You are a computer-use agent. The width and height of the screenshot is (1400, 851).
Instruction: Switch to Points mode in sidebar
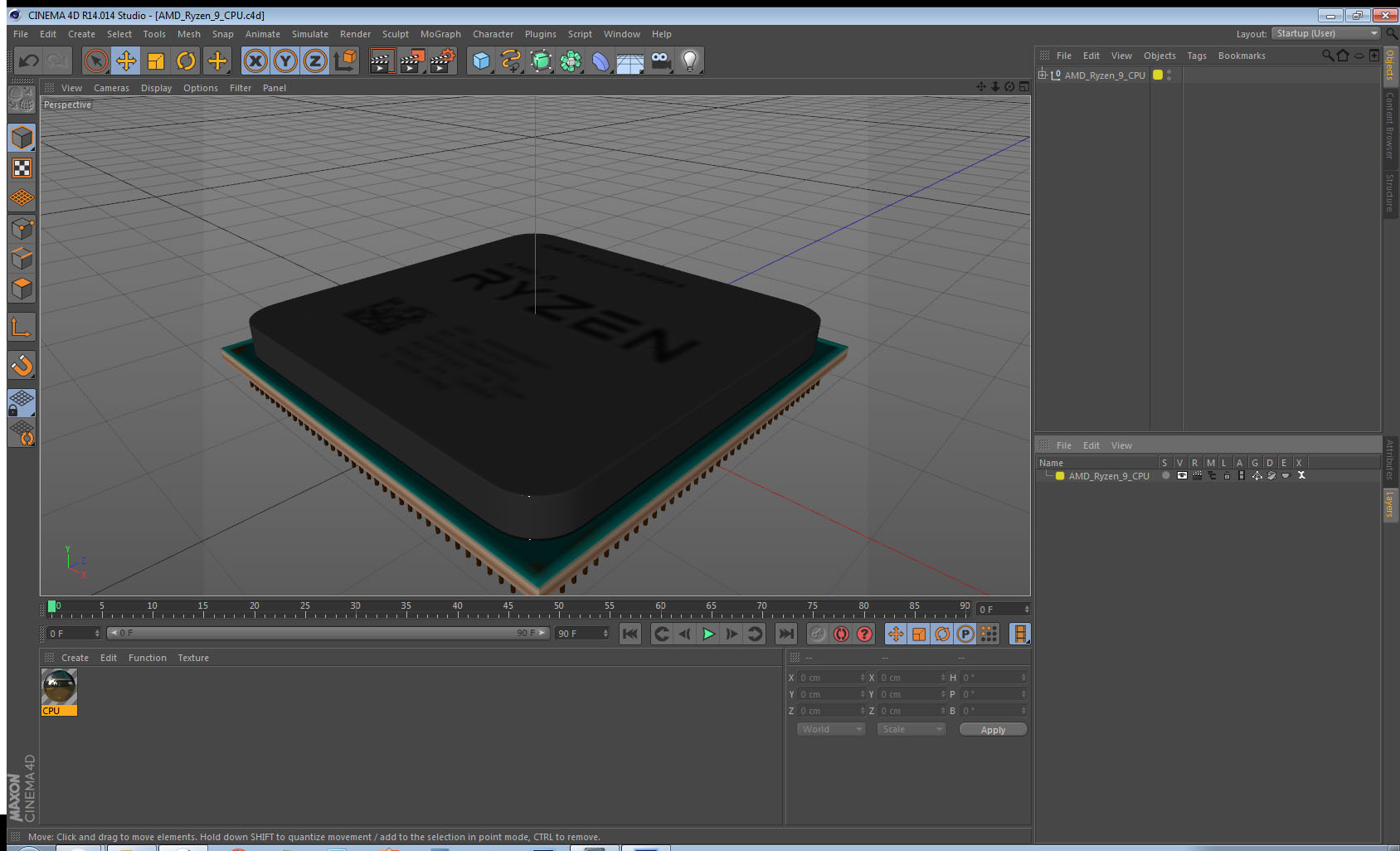click(x=22, y=229)
